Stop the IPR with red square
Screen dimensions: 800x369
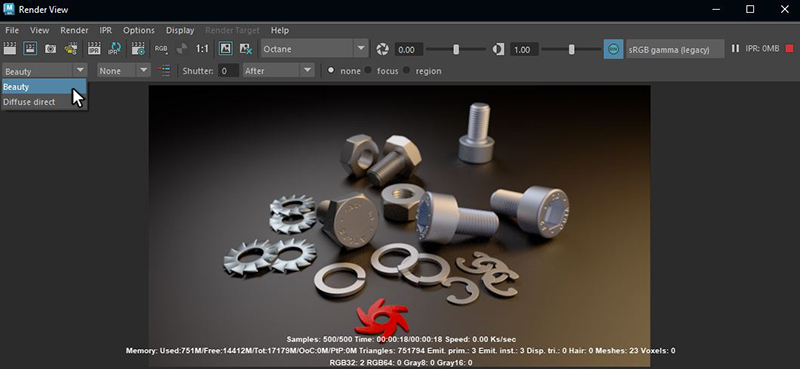point(790,49)
